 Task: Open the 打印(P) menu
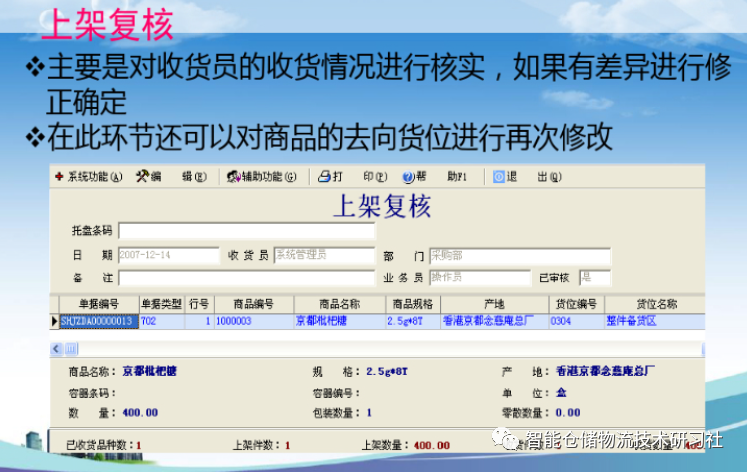click(360, 177)
